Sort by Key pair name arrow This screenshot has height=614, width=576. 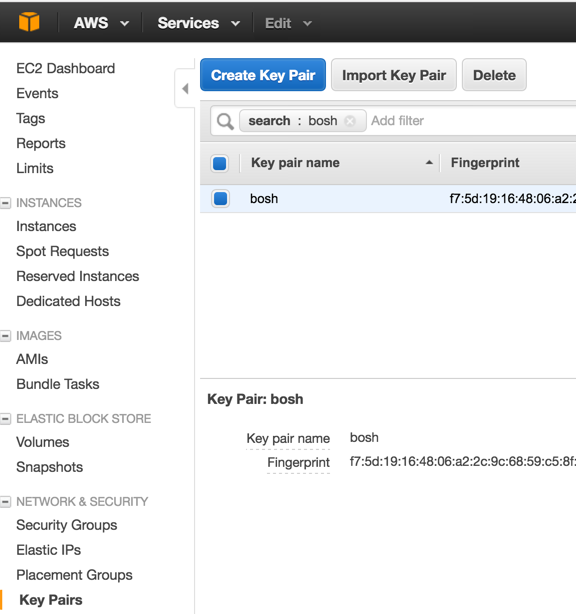pos(429,163)
